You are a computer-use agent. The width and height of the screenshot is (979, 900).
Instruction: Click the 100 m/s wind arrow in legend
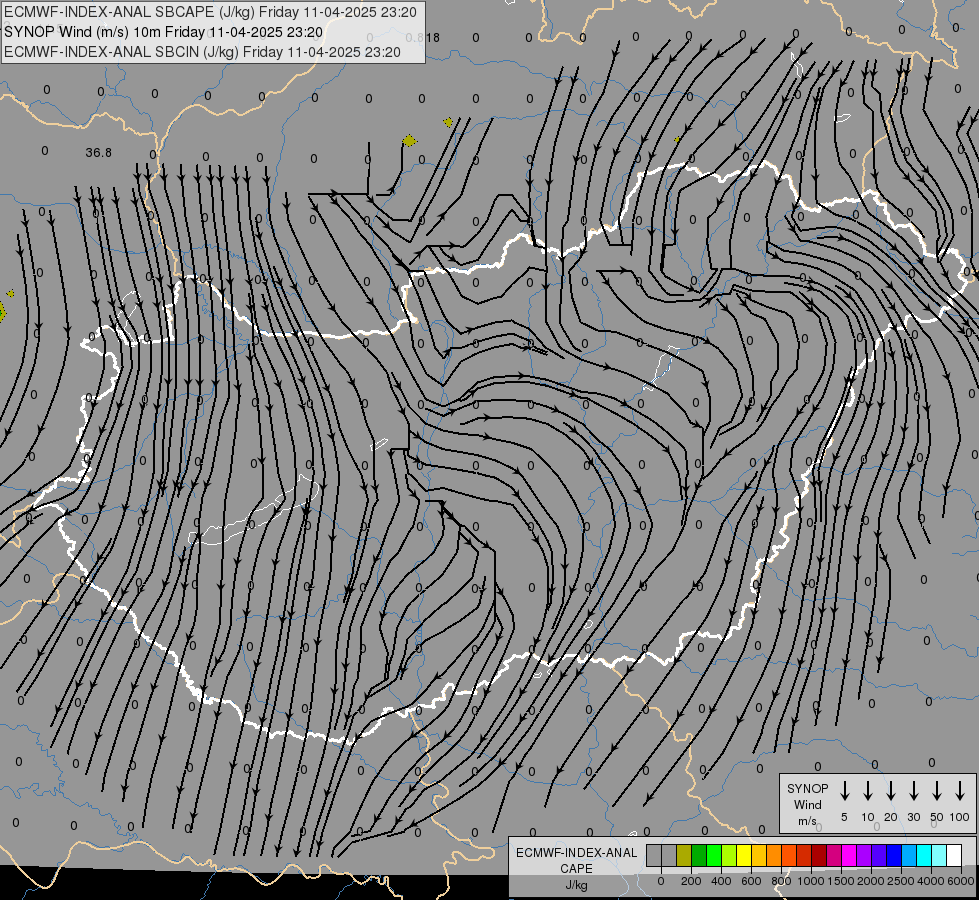pyautogui.click(x=960, y=791)
